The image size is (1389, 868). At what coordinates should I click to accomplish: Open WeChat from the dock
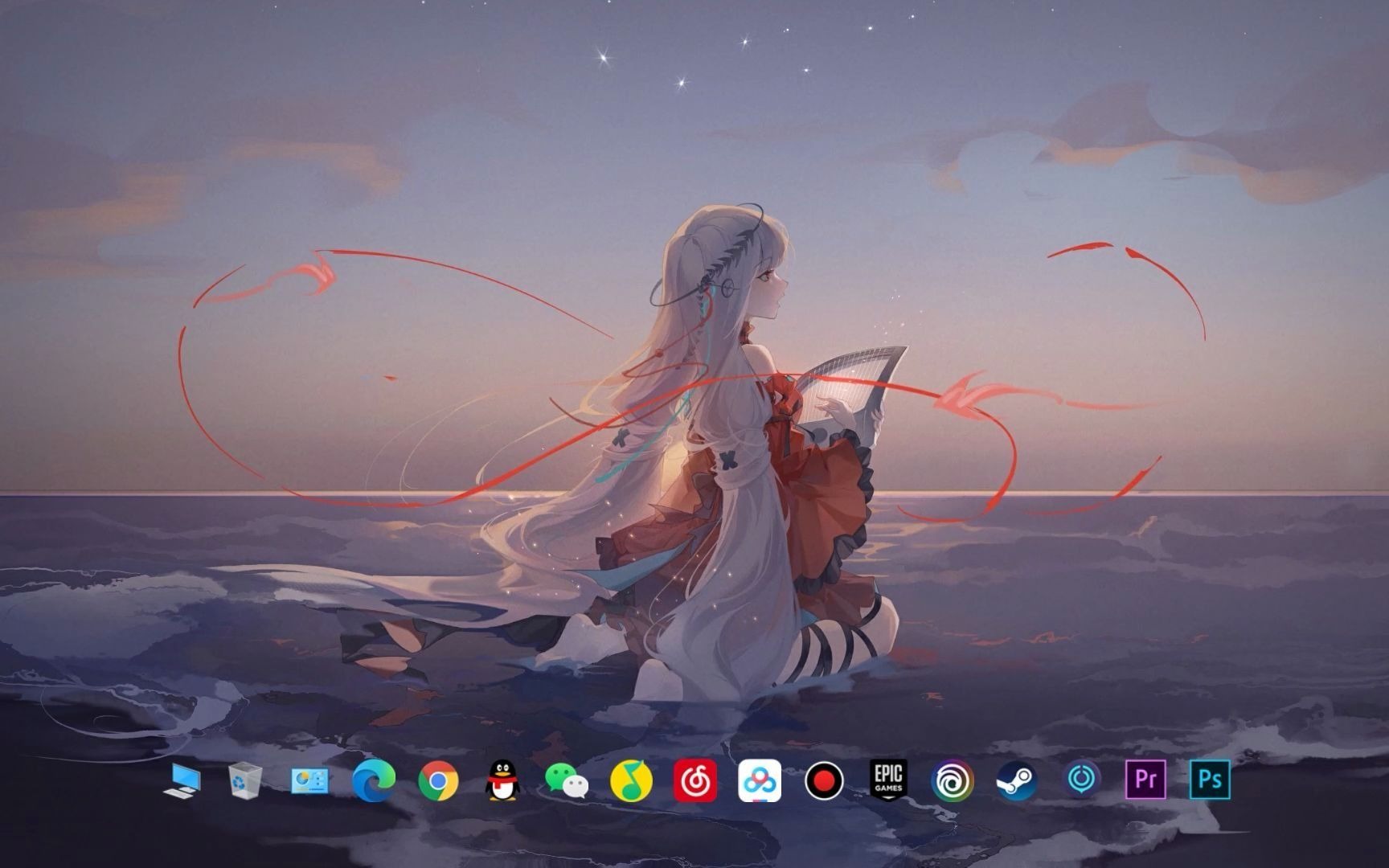pos(567,780)
